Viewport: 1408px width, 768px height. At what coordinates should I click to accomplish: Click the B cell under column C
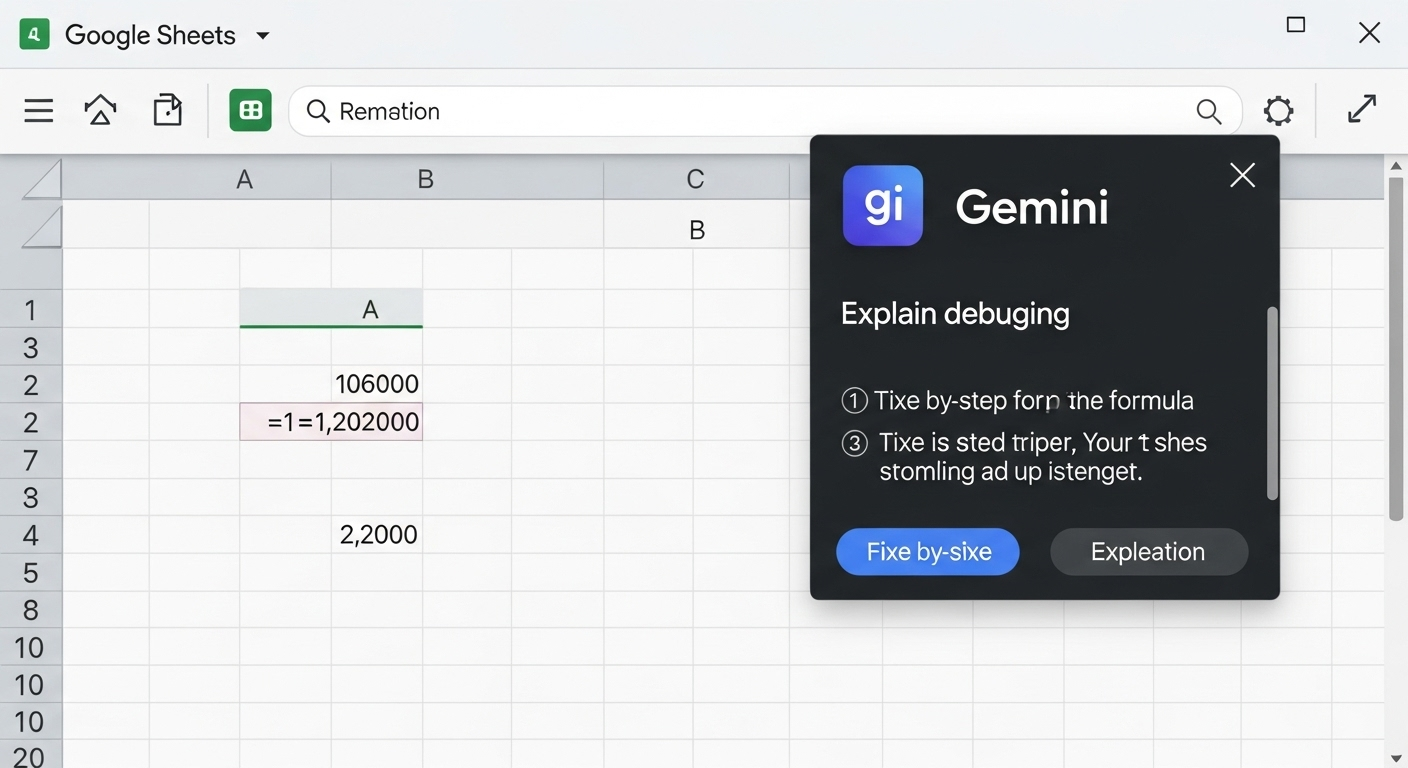tap(697, 230)
